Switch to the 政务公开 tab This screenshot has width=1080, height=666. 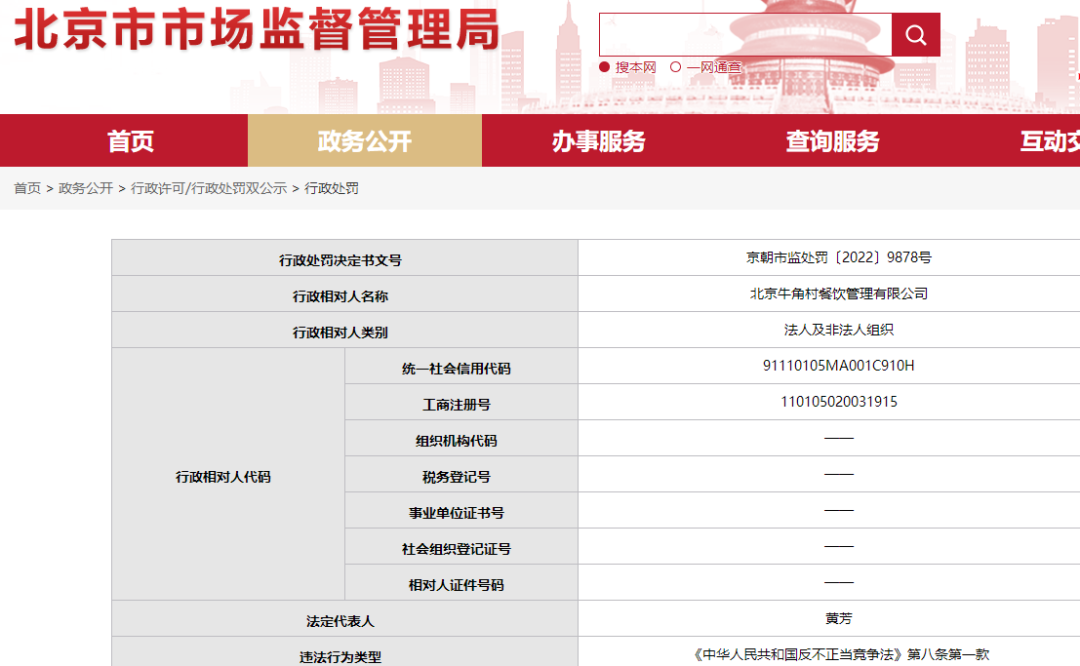(x=362, y=141)
